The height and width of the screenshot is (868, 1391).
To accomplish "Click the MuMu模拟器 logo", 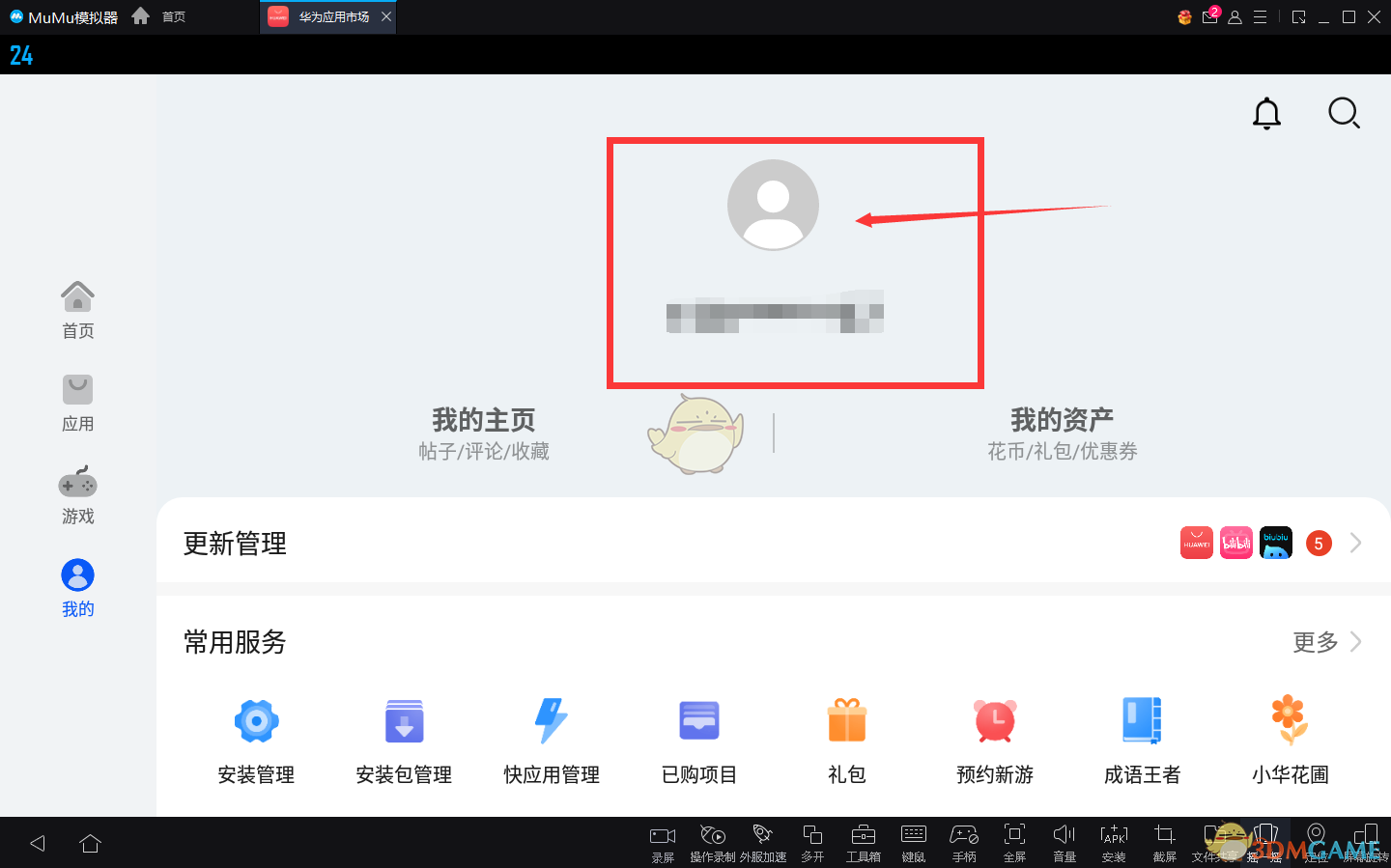I will click(x=64, y=16).
